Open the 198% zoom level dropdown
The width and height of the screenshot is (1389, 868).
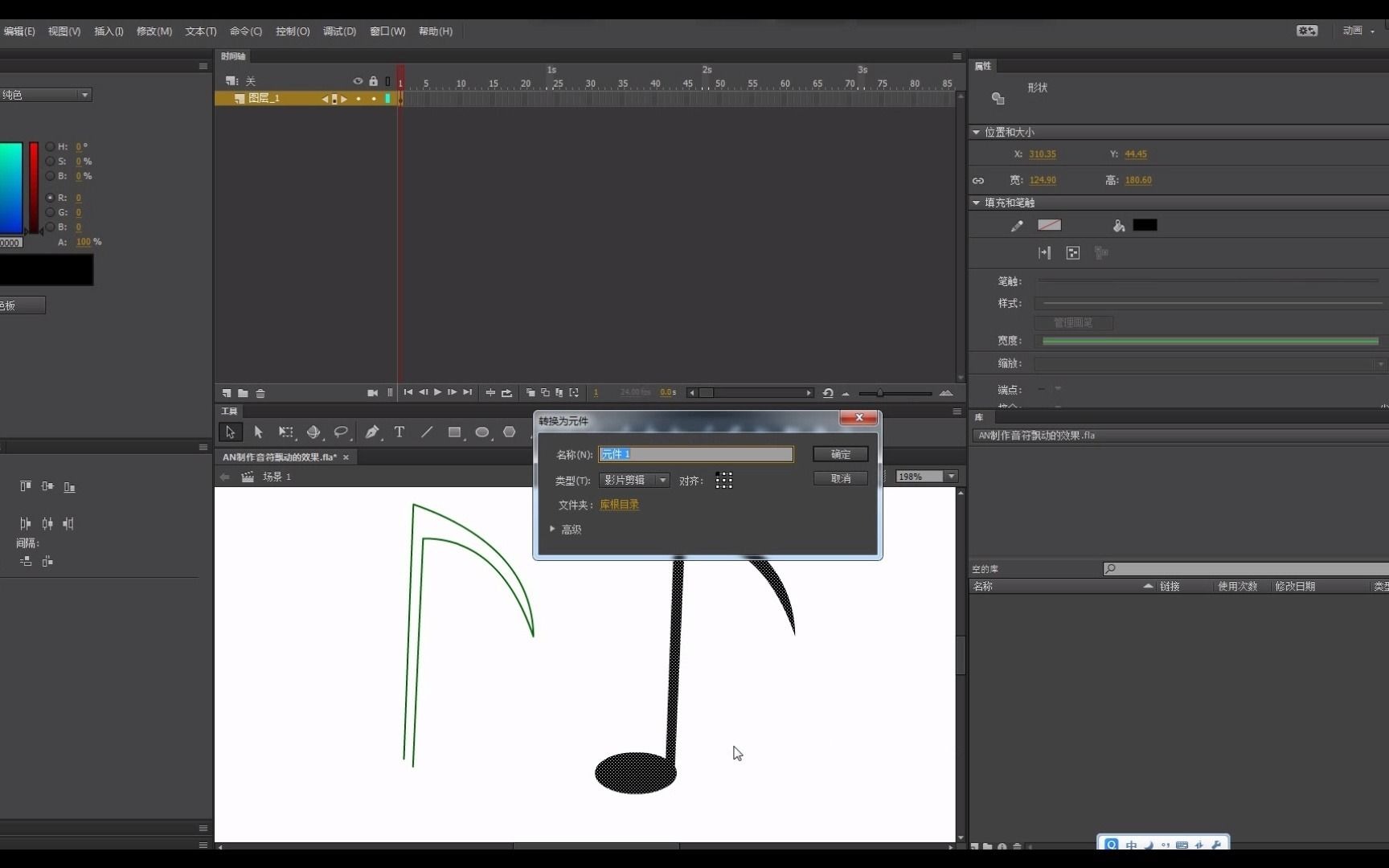click(x=951, y=476)
